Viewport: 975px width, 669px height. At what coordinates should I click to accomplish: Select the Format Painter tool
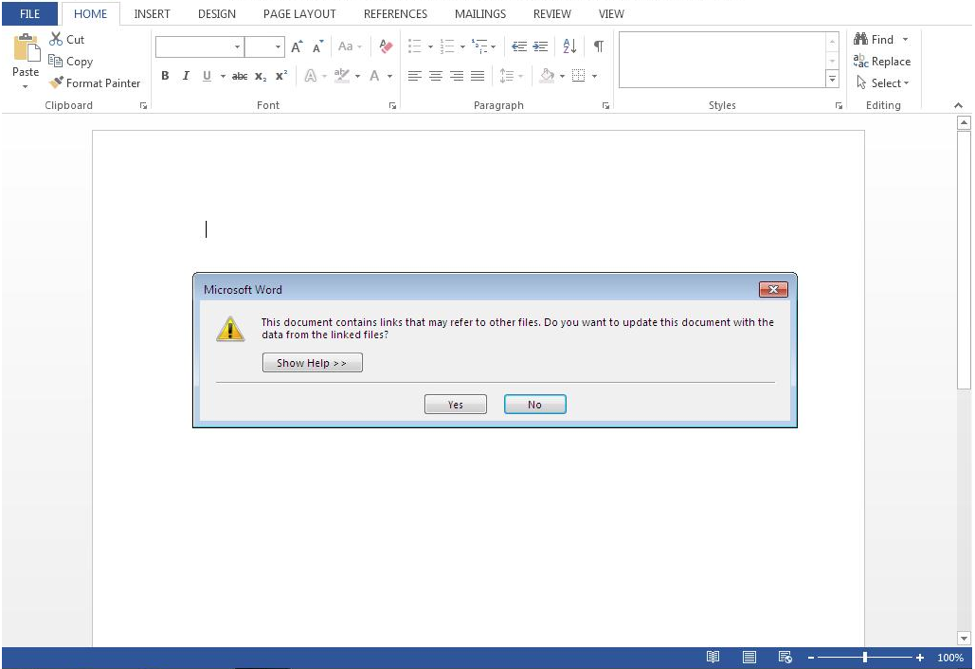click(x=95, y=83)
